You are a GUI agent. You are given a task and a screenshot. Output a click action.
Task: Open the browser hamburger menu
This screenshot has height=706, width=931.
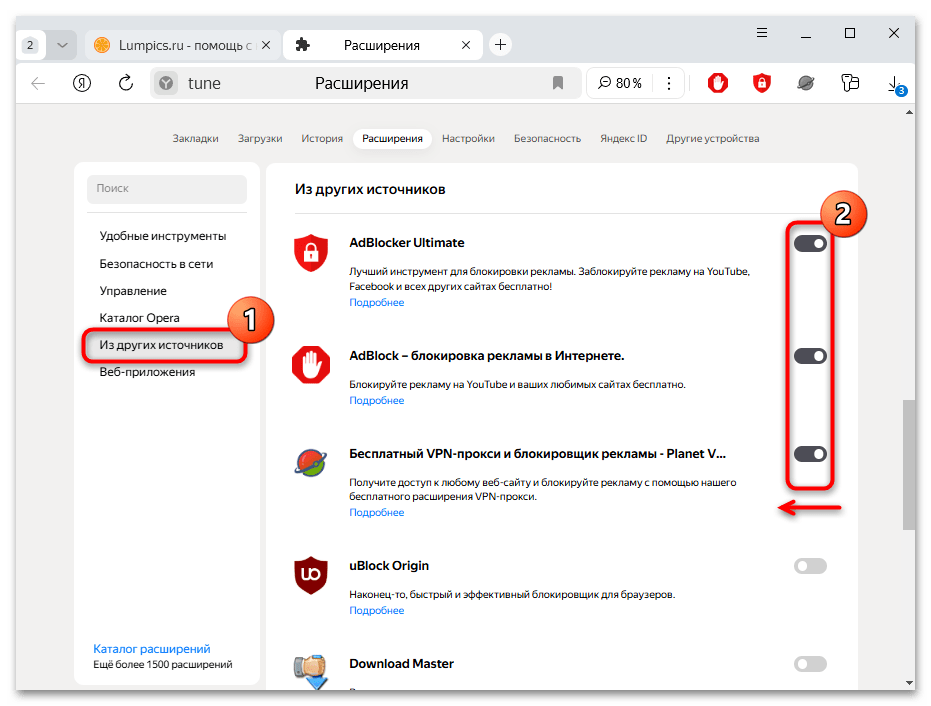[x=762, y=33]
